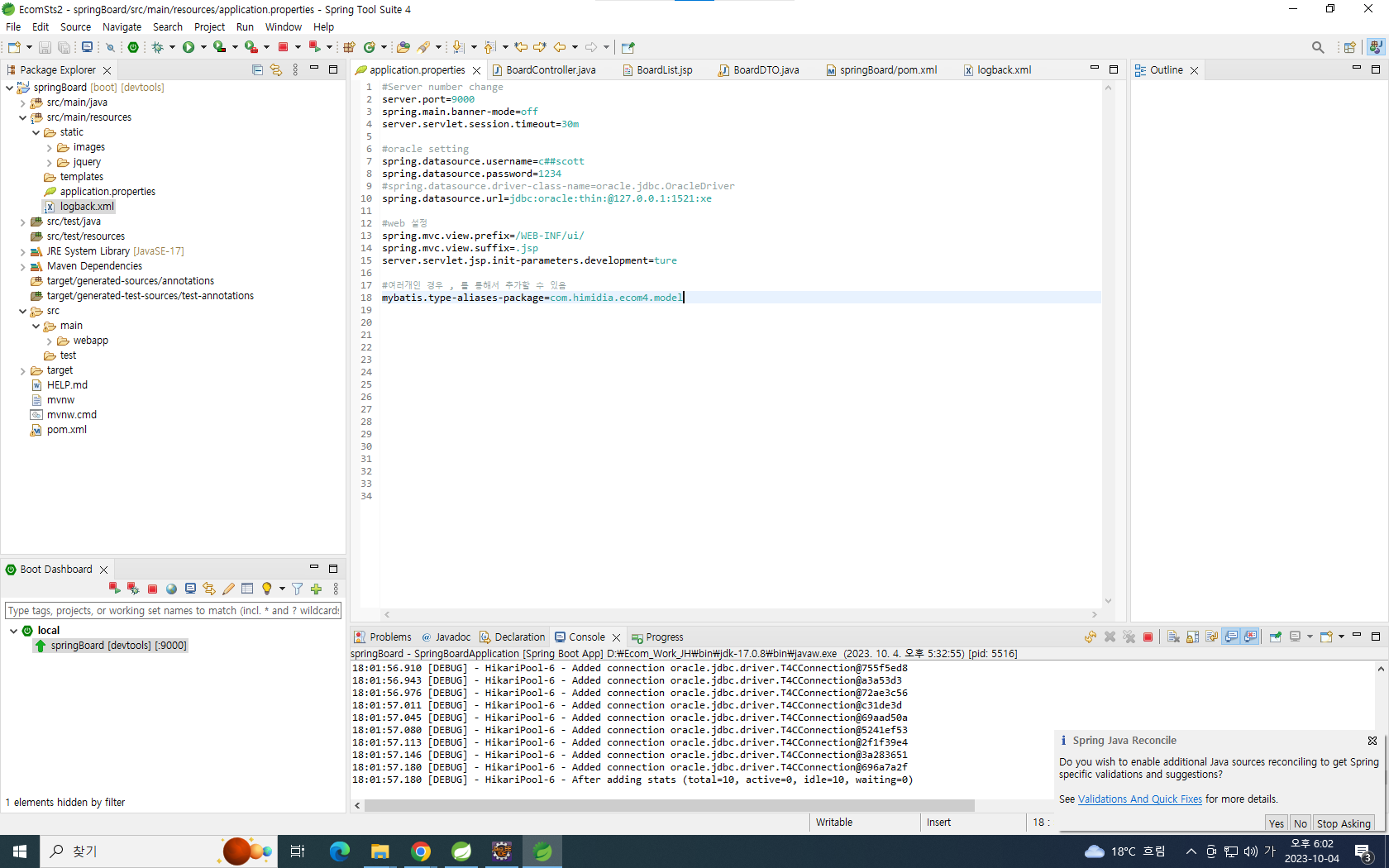The width and height of the screenshot is (1389, 868).
Task: Collapse the local node in Boot Dashboard
Action: pos(13,630)
